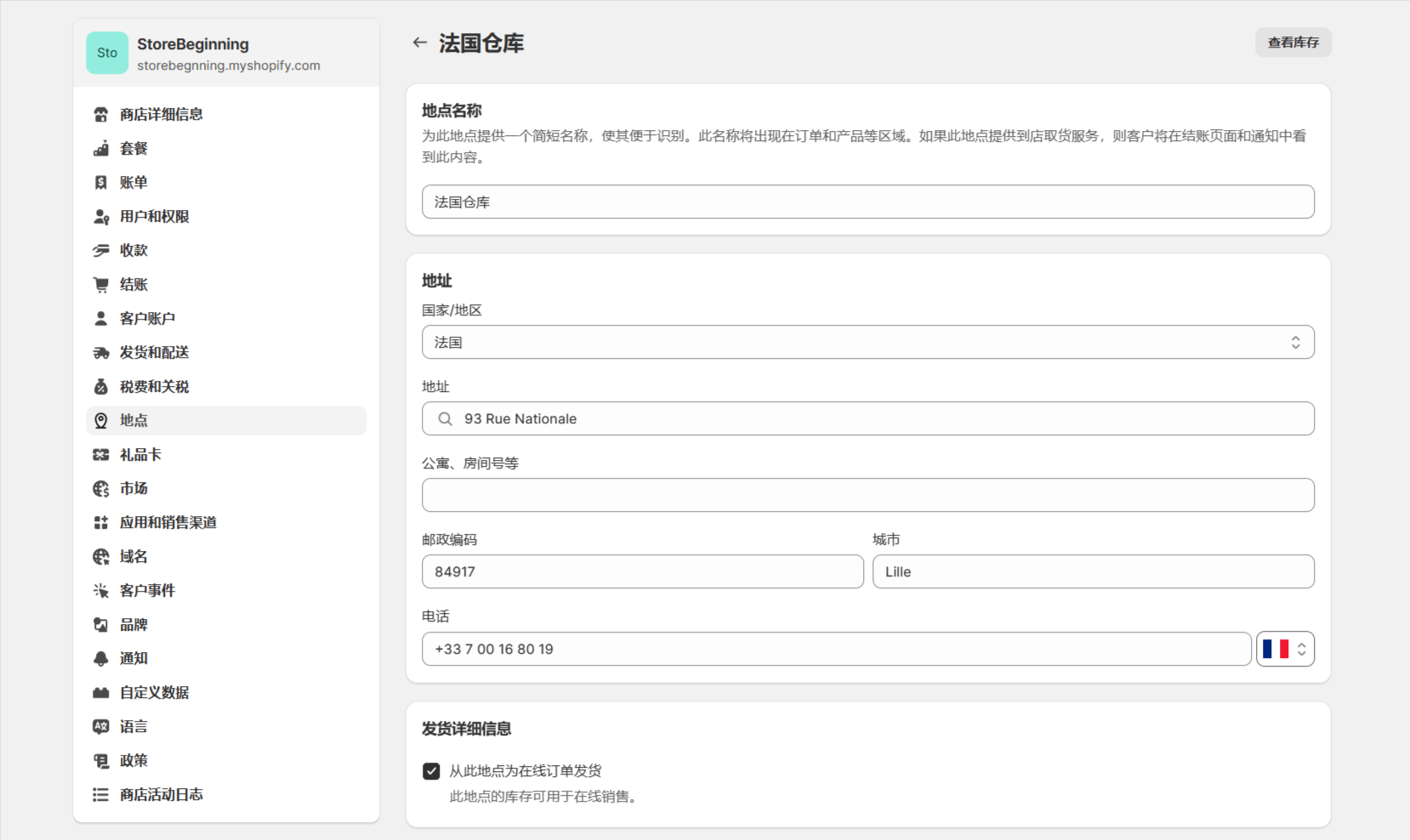
Task: Open the French flag phone country selector
Action: (x=1285, y=649)
